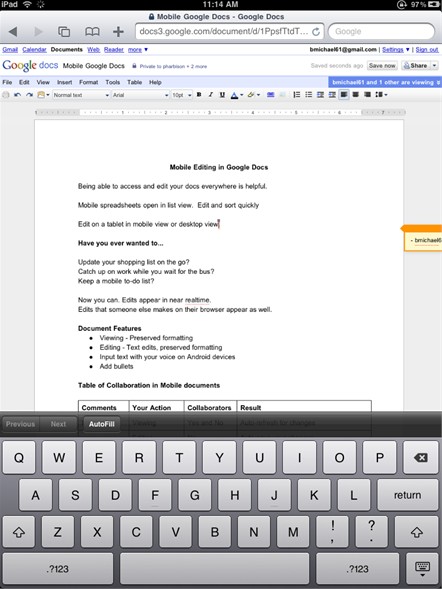Toggle underline formatting button
The image size is (442, 589).
coord(222,95)
